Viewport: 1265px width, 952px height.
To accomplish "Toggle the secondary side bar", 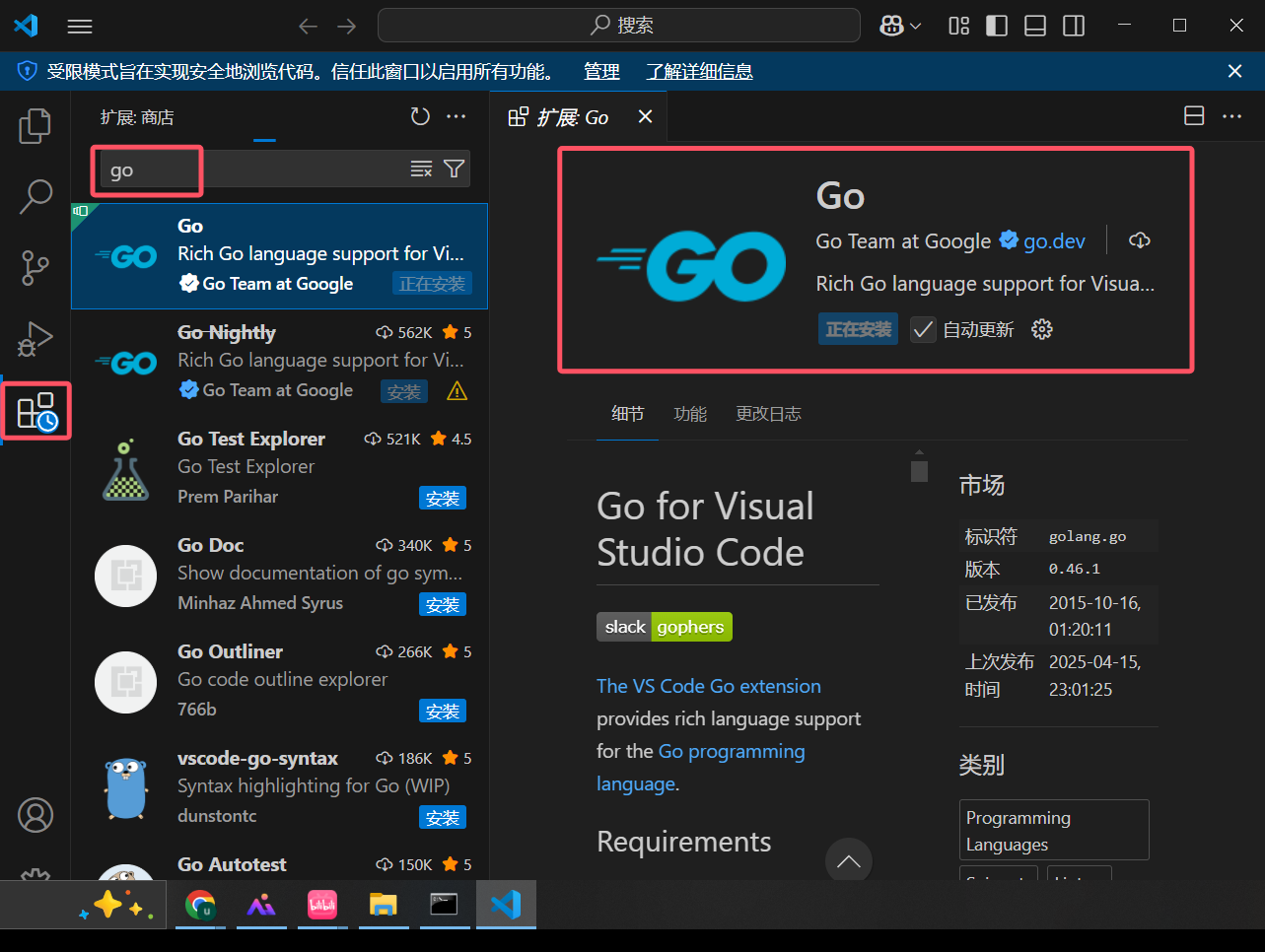I will tap(1074, 27).
